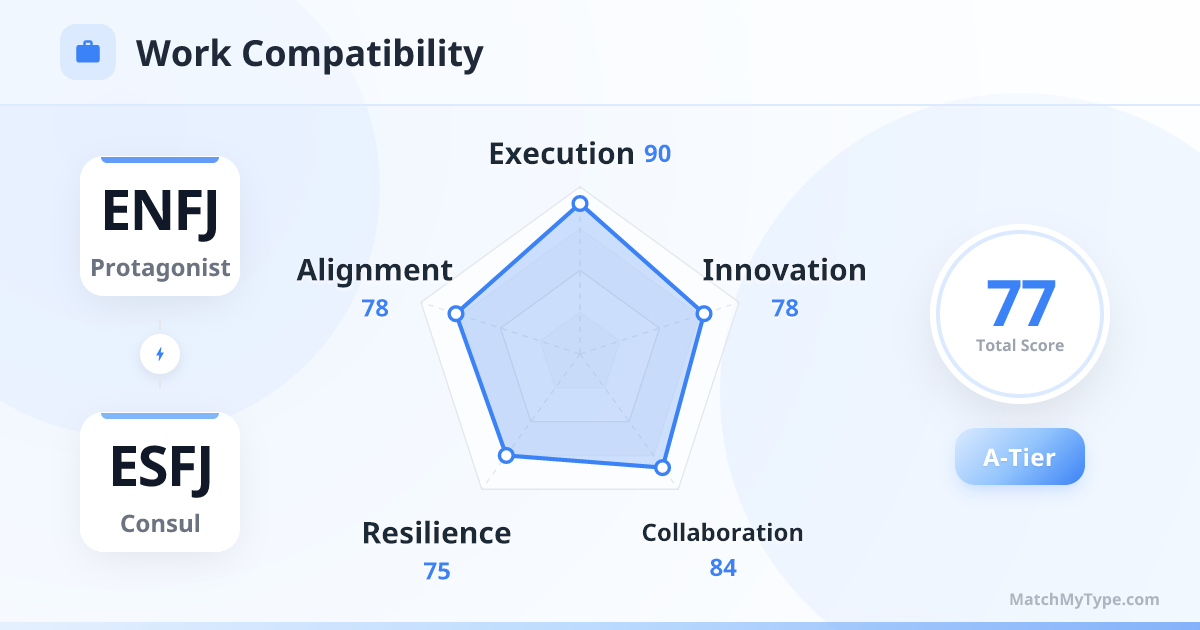Click the lightning bolt icon between types
1200x630 pixels.
coord(160,354)
